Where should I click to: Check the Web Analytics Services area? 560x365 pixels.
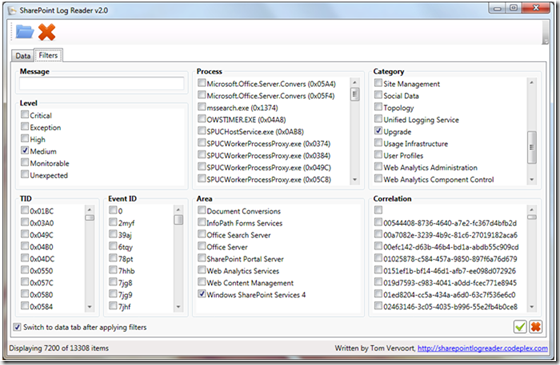tap(202, 270)
